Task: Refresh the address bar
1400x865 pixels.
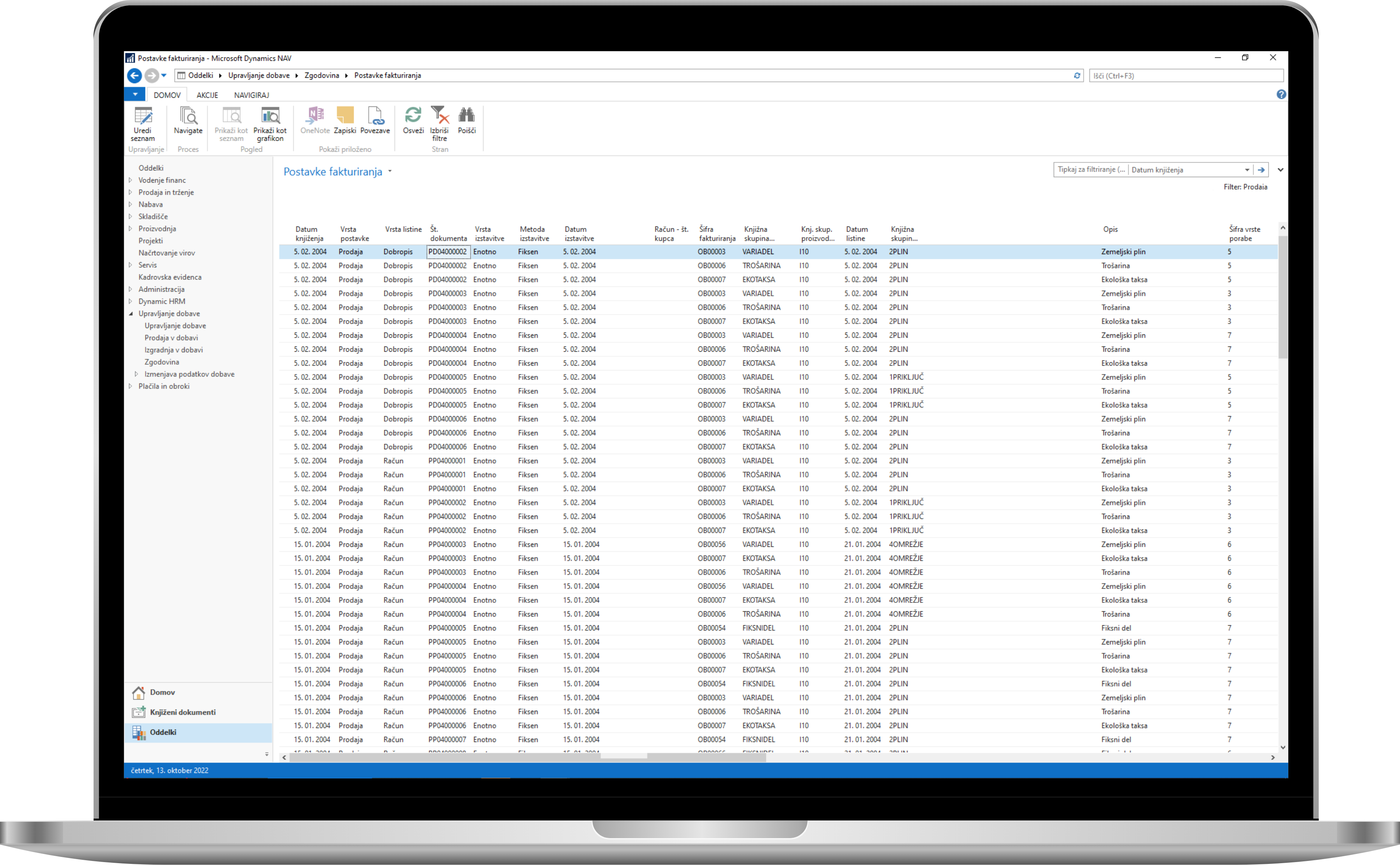Action: pos(1077,75)
